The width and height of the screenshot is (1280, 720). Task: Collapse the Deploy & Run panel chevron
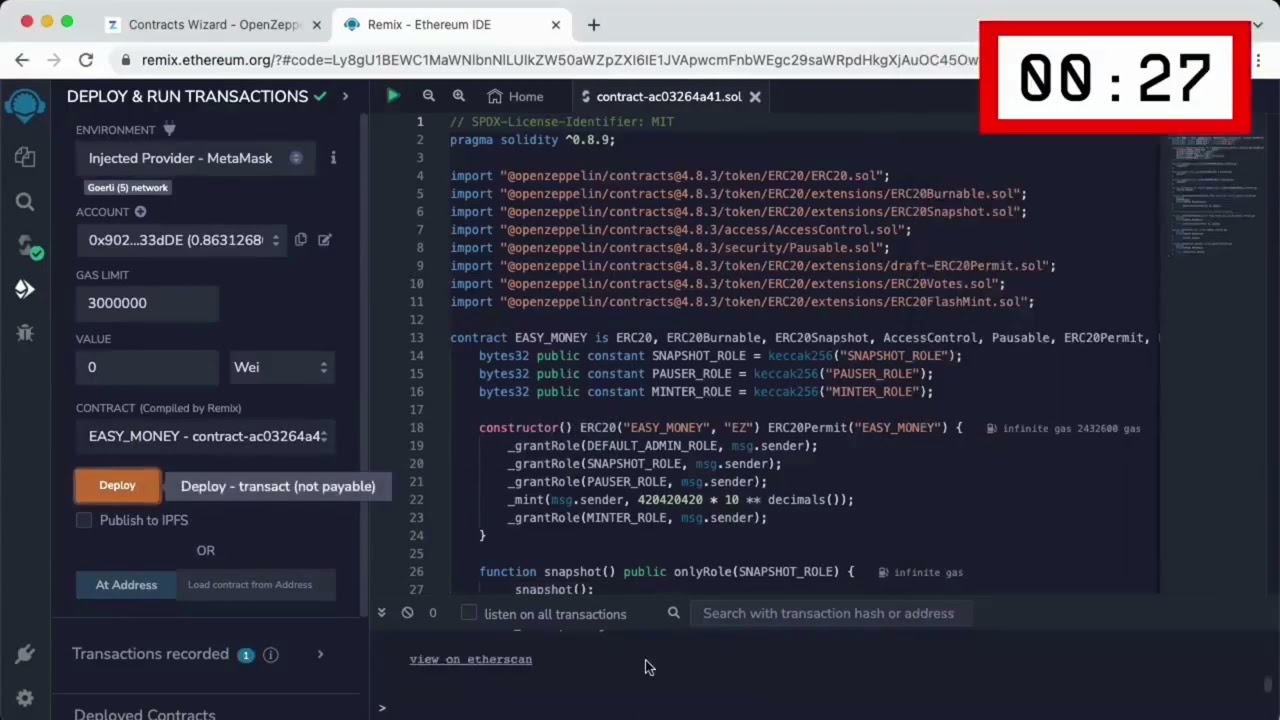345,96
